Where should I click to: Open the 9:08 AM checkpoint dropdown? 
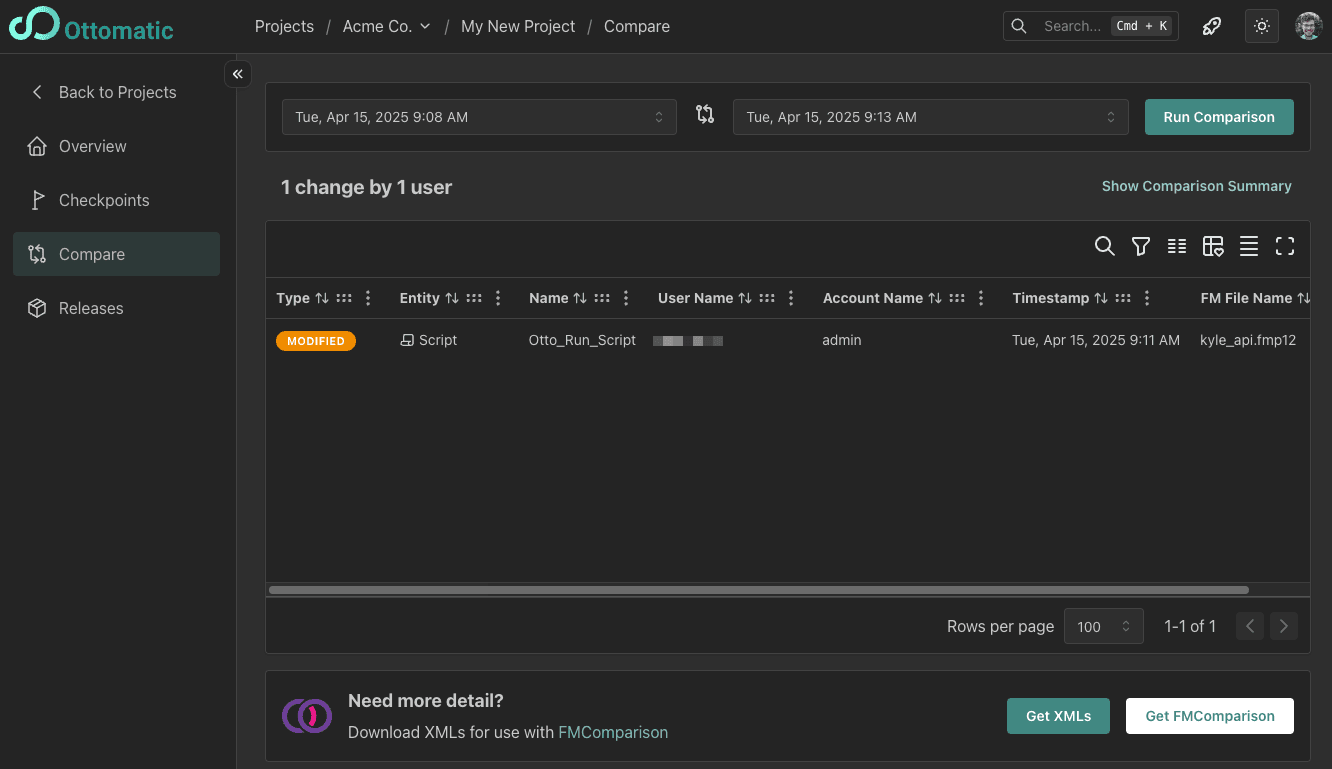[479, 117]
